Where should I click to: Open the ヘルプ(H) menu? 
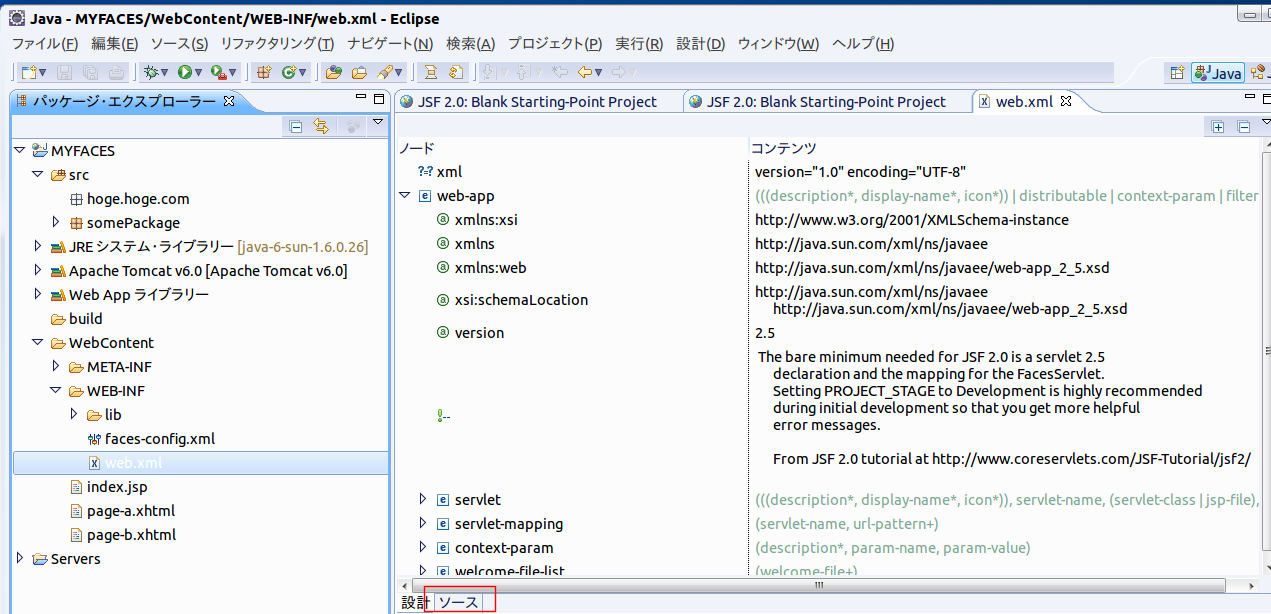tap(863, 44)
